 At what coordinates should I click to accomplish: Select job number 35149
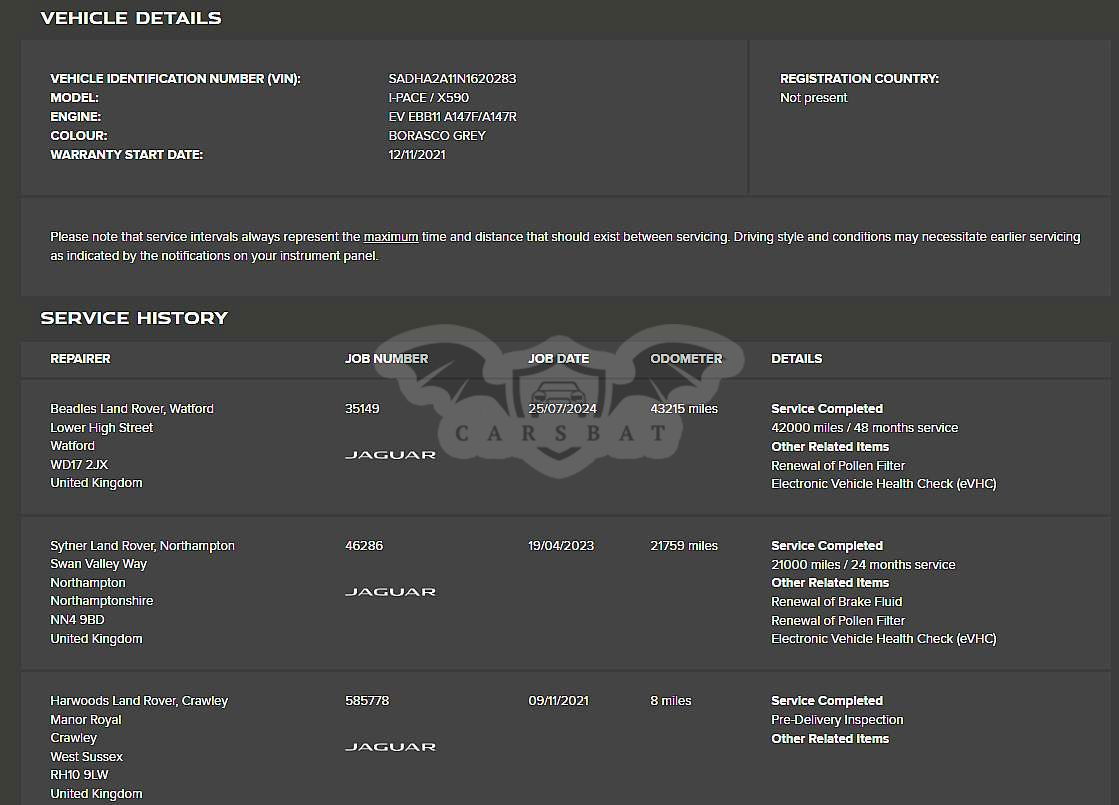click(x=362, y=409)
